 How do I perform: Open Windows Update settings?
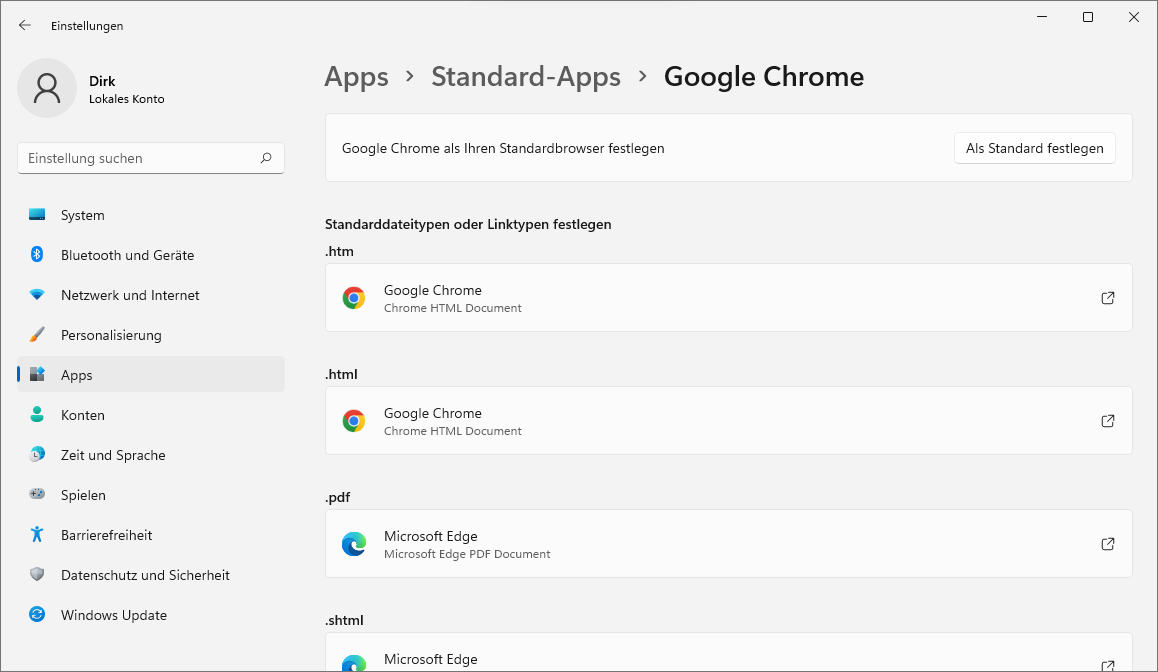(x=113, y=615)
